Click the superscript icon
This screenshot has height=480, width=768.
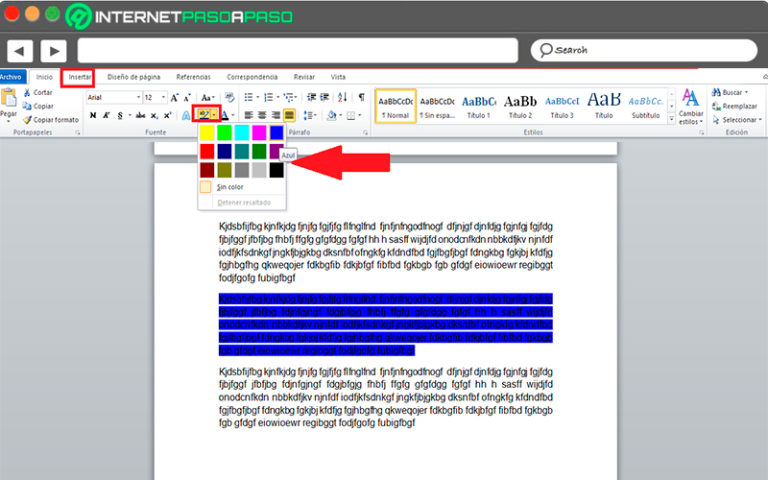[x=168, y=115]
